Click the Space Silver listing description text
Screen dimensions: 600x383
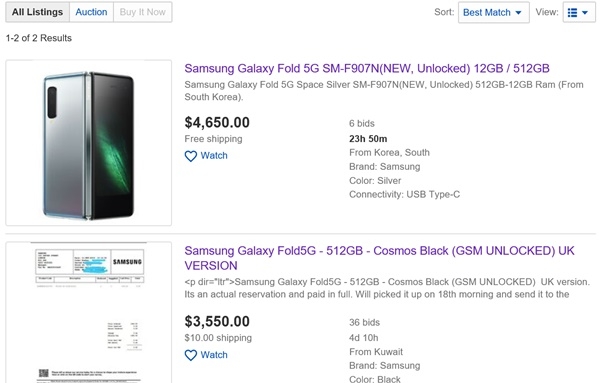point(384,91)
